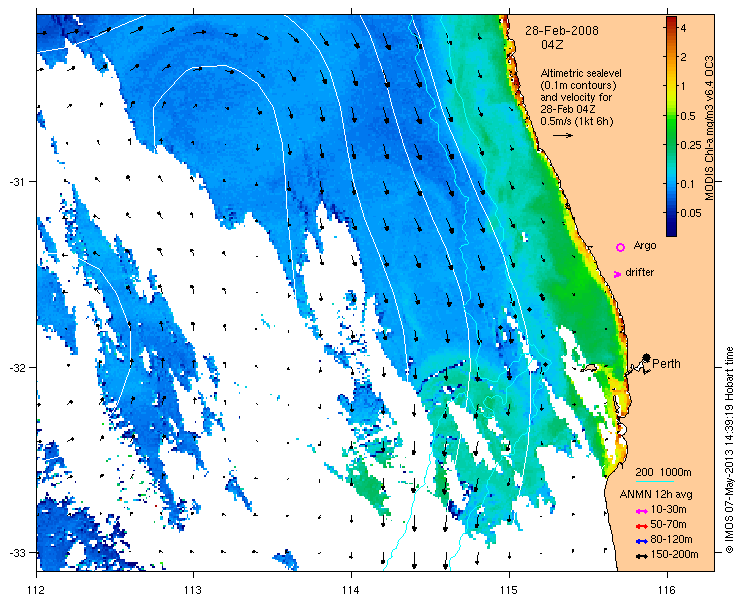740x600 pixels.
Task: Click the MODIS Chl-a colorbar title
Action: click(709, 128)
